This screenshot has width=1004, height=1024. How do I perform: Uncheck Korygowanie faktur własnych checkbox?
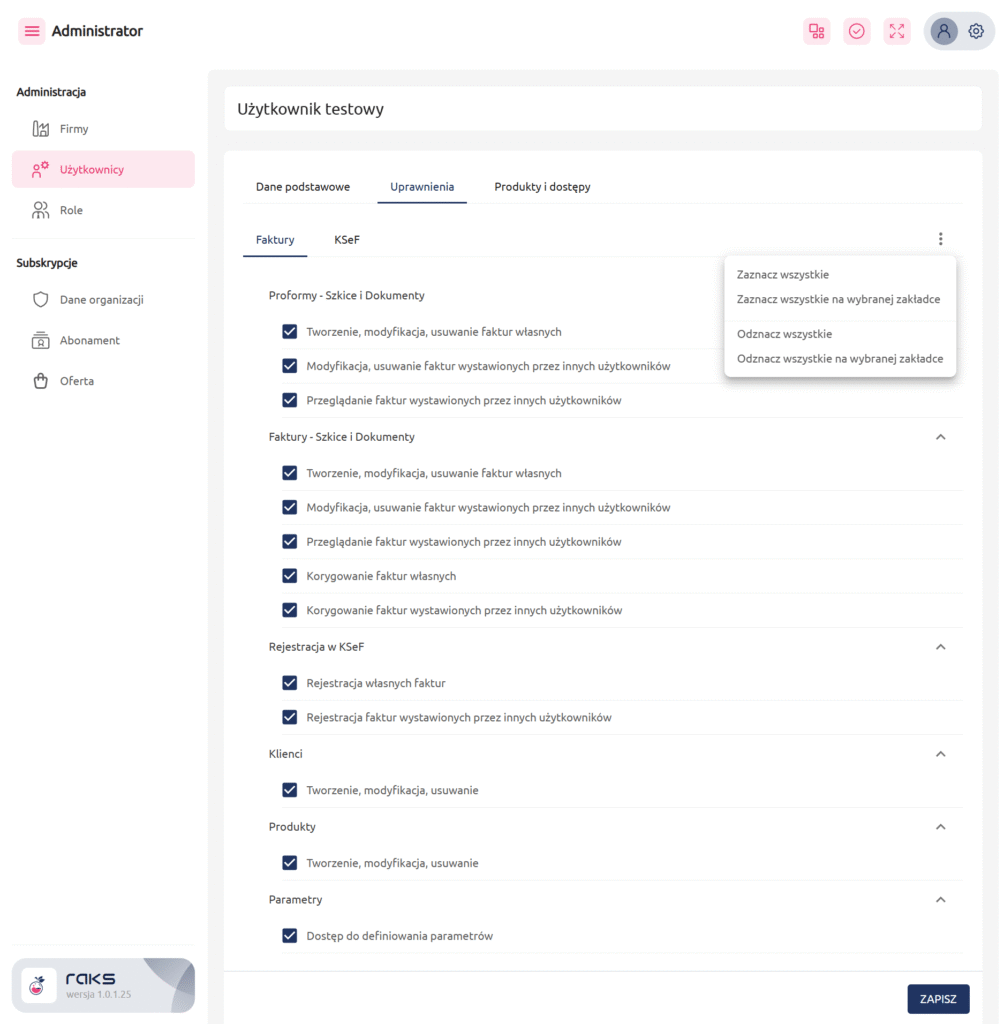pos(290,576)
